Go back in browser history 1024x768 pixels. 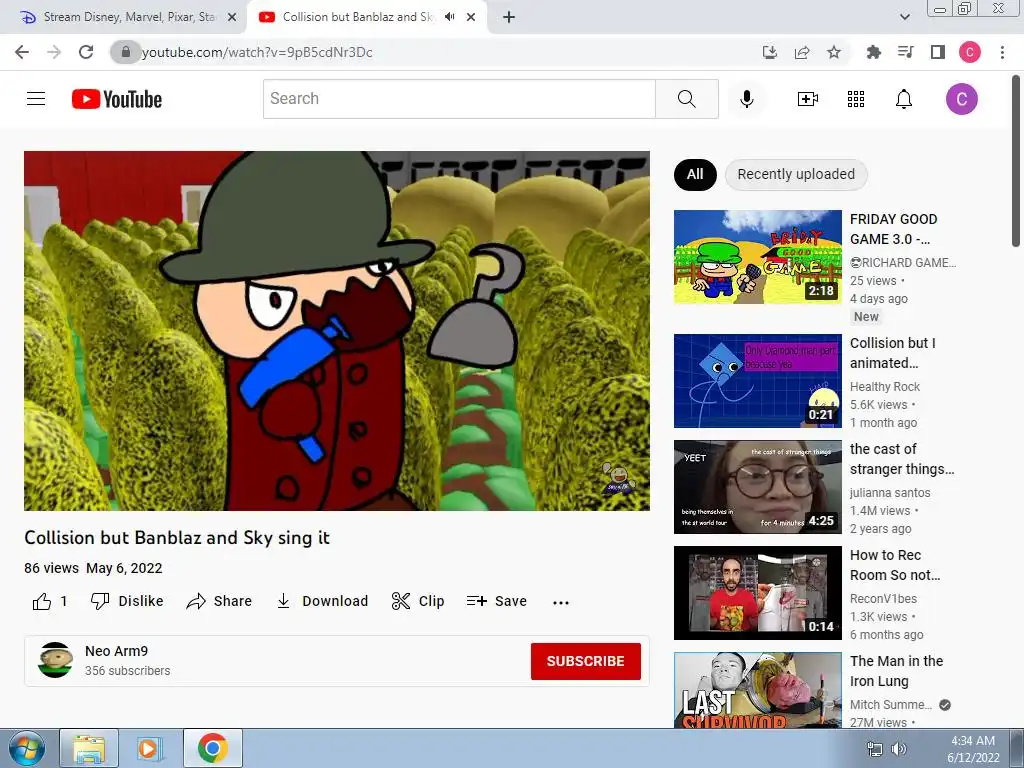coord(22,52)
